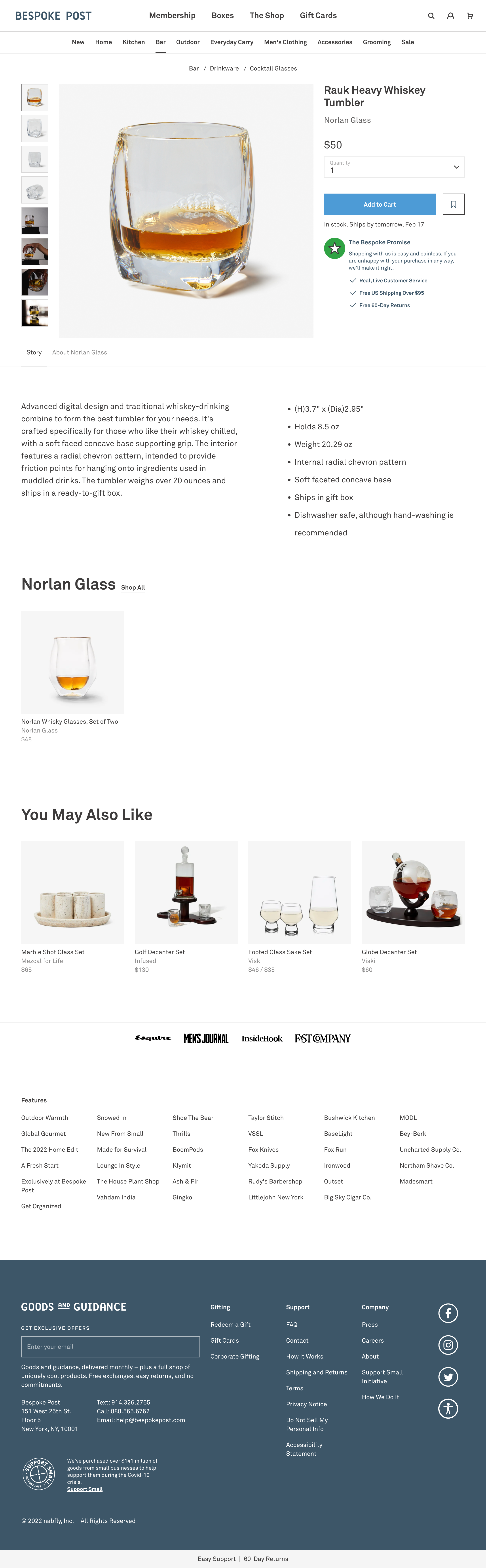Screen dimensions: 486x1568
Task: Save item with the bookmark icon
Action: coord(453,205)
